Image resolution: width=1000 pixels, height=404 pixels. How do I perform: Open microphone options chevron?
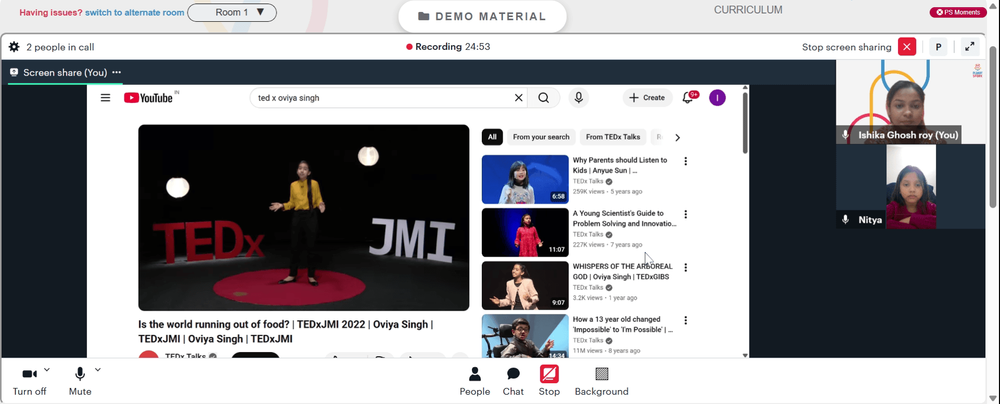click(x=98, y=370)
